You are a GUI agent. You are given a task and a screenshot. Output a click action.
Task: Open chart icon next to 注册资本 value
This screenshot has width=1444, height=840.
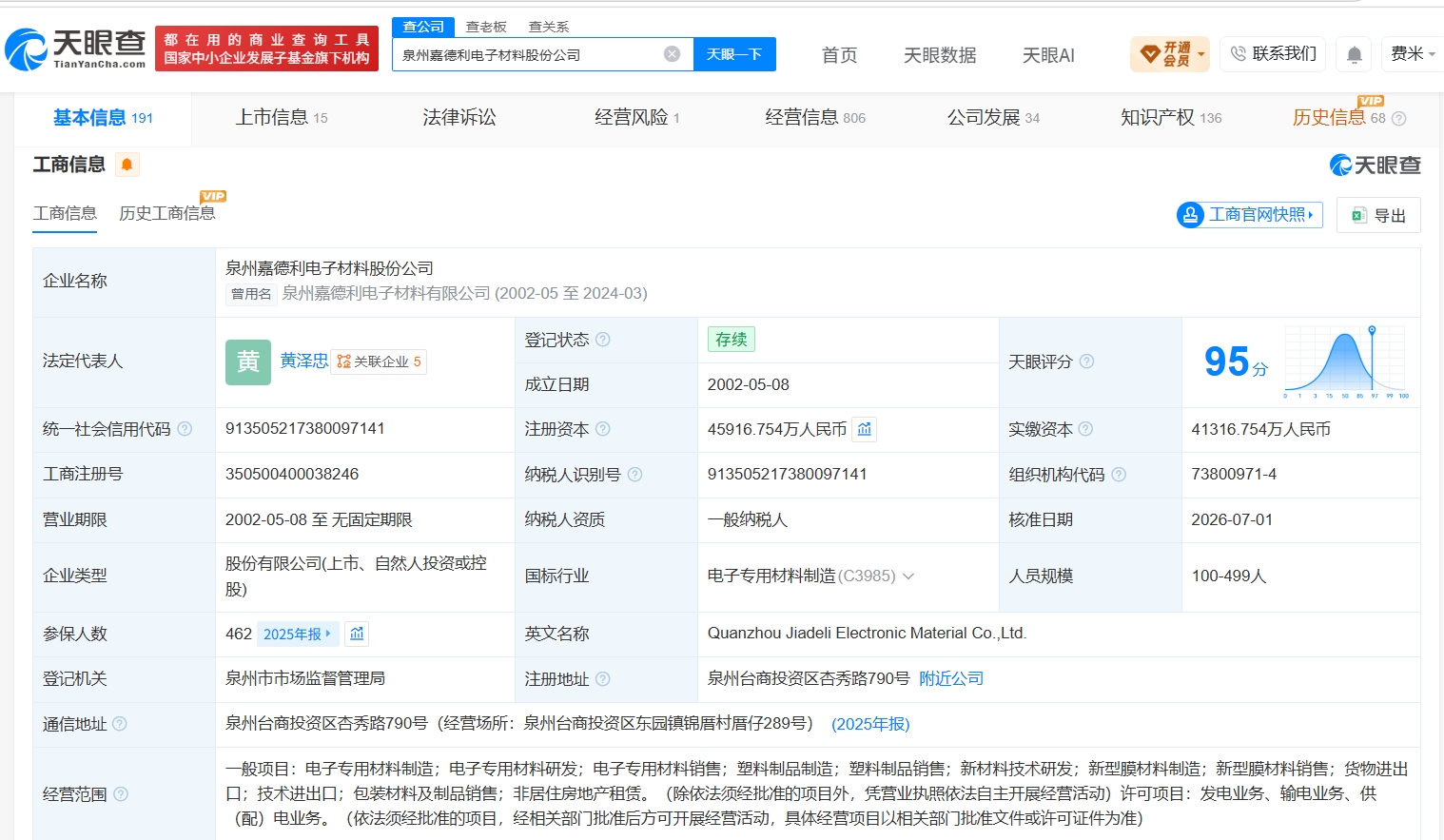tap(864, 430)
